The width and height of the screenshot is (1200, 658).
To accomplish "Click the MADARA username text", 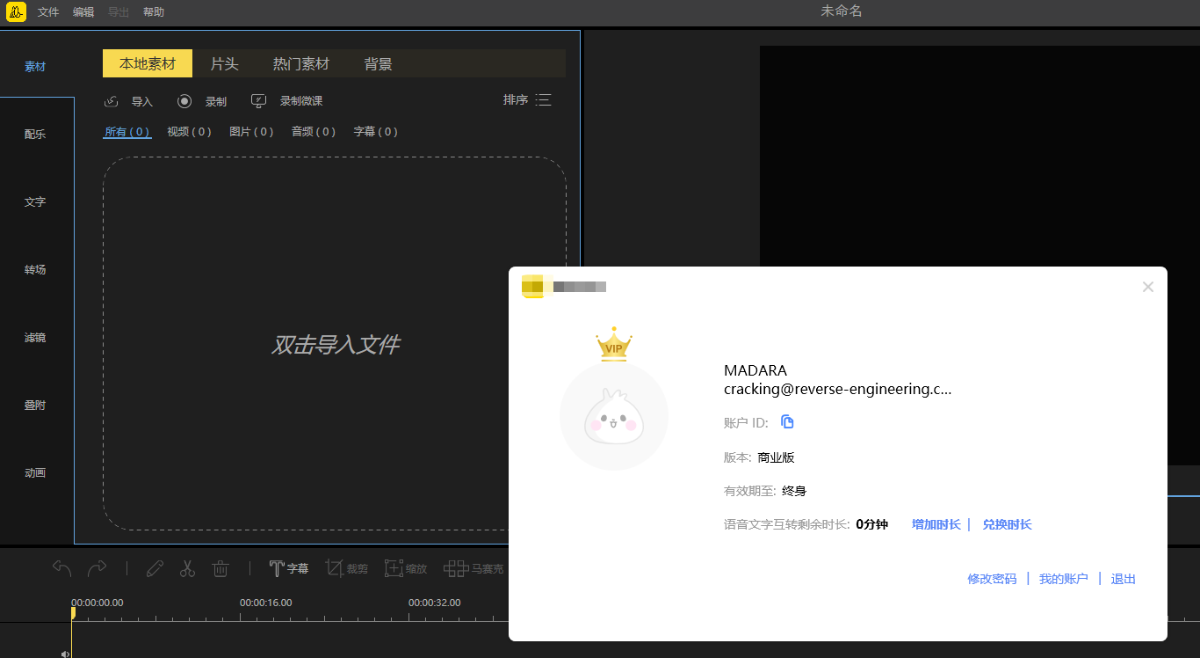I will [755, 371].
